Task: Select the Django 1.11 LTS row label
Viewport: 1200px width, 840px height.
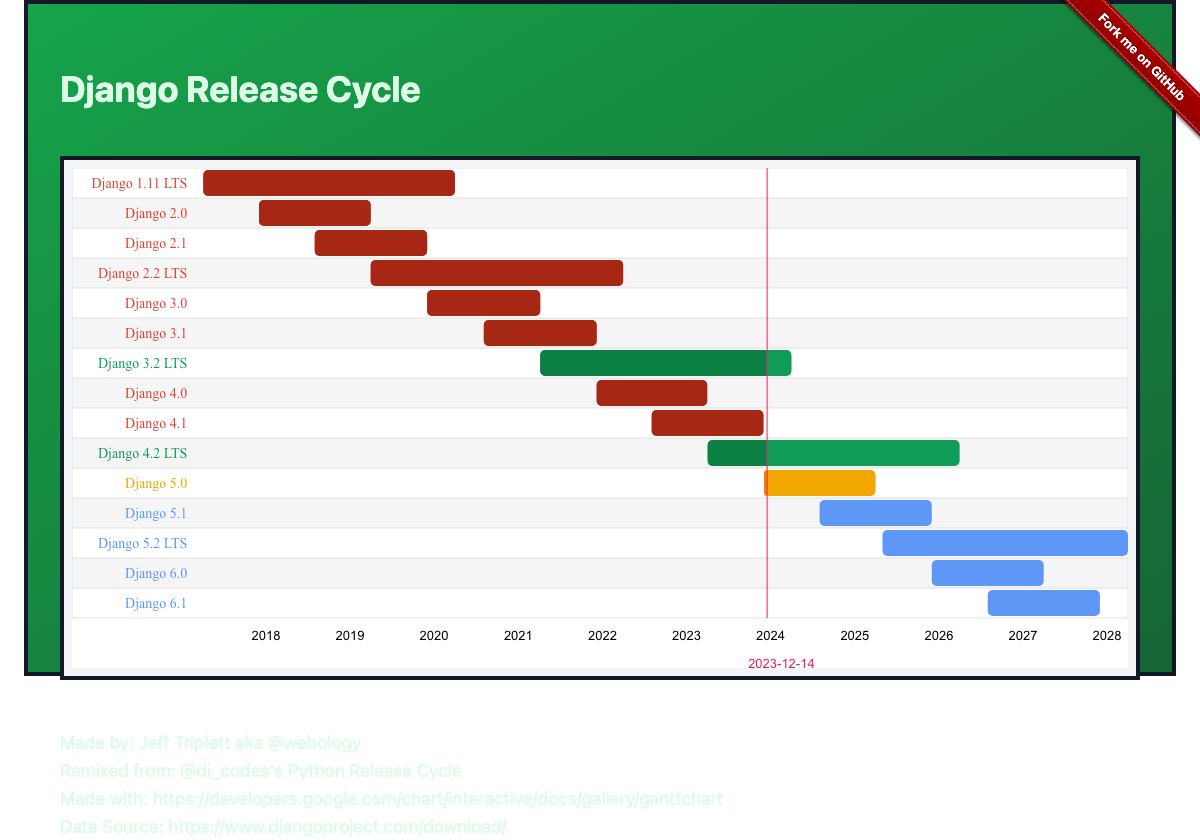Action: [139, 183]
